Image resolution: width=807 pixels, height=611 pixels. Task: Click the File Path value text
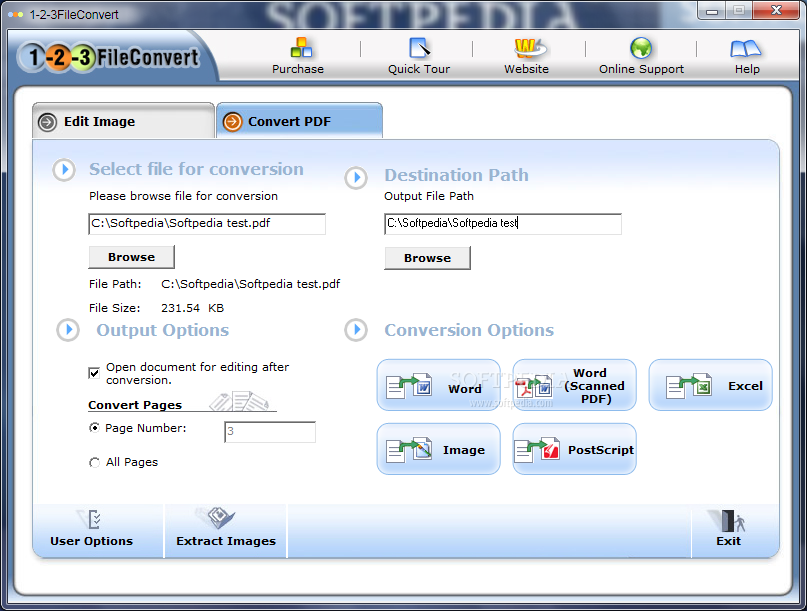click(251, 284)
